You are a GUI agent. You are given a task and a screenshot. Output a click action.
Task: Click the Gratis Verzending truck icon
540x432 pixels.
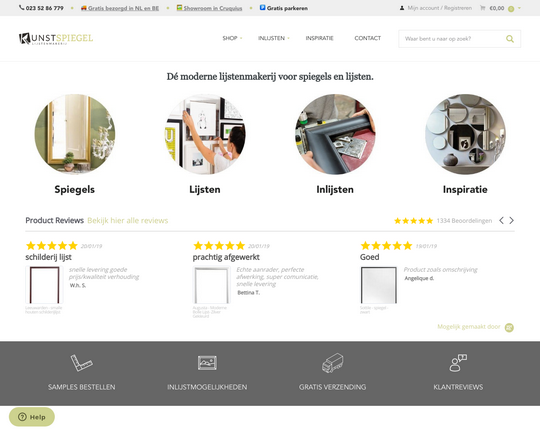[x=332, y=363]
